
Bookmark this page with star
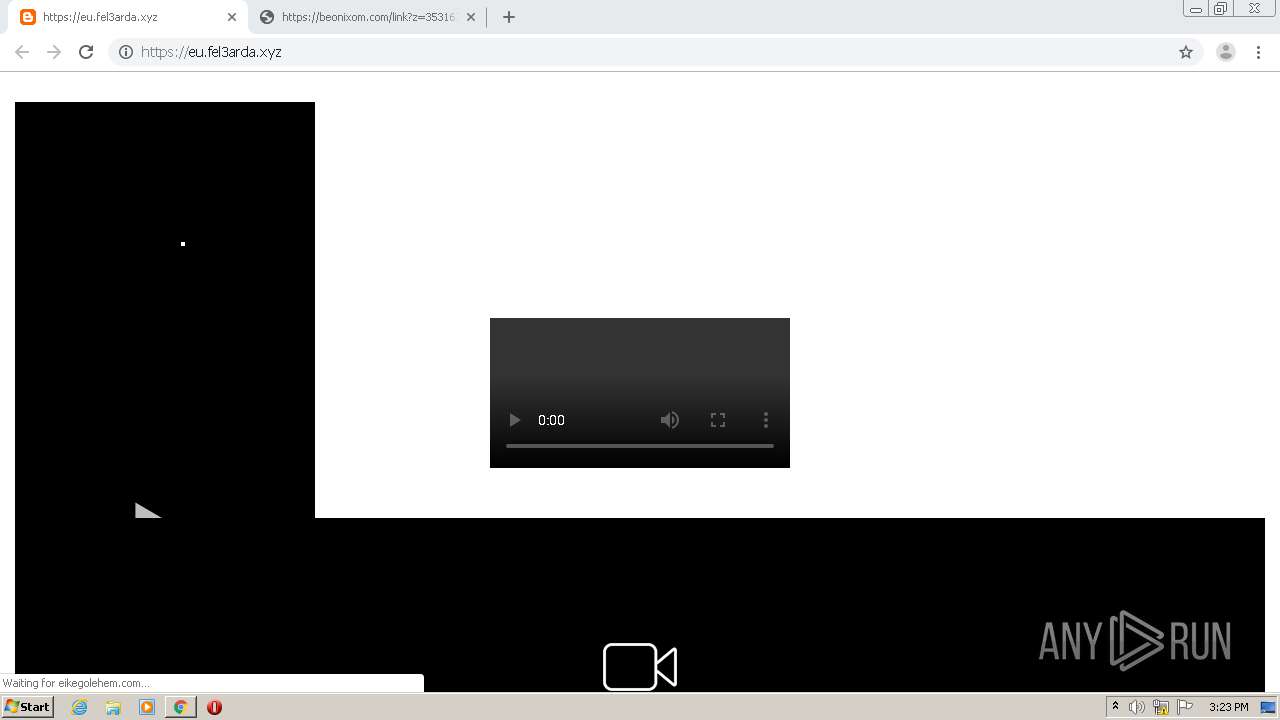1186,52
